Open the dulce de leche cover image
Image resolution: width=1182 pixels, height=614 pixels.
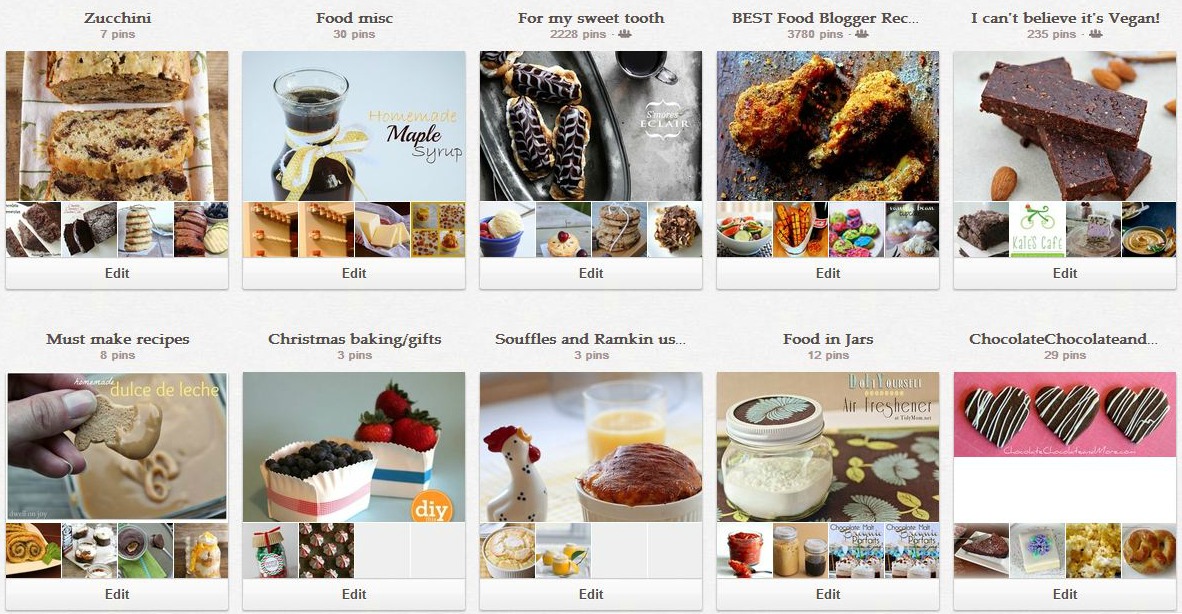(x=117, y=447)
